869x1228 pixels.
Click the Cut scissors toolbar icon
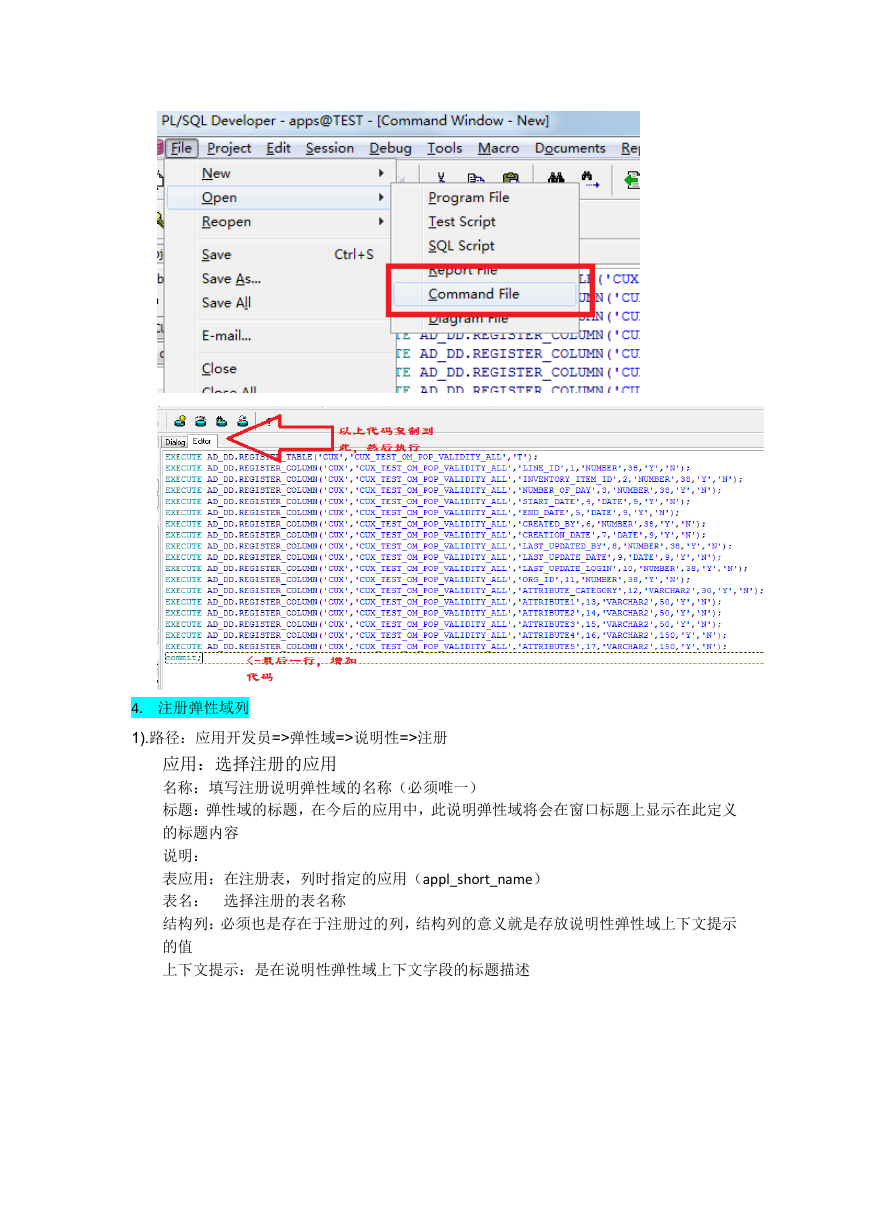coord(441,179)
